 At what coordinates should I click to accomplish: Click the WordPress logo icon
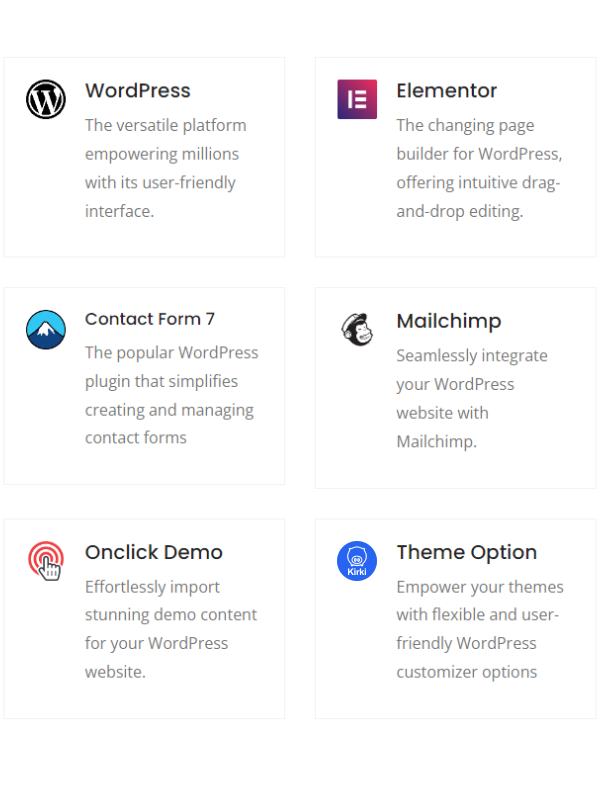tap(46, 99)
